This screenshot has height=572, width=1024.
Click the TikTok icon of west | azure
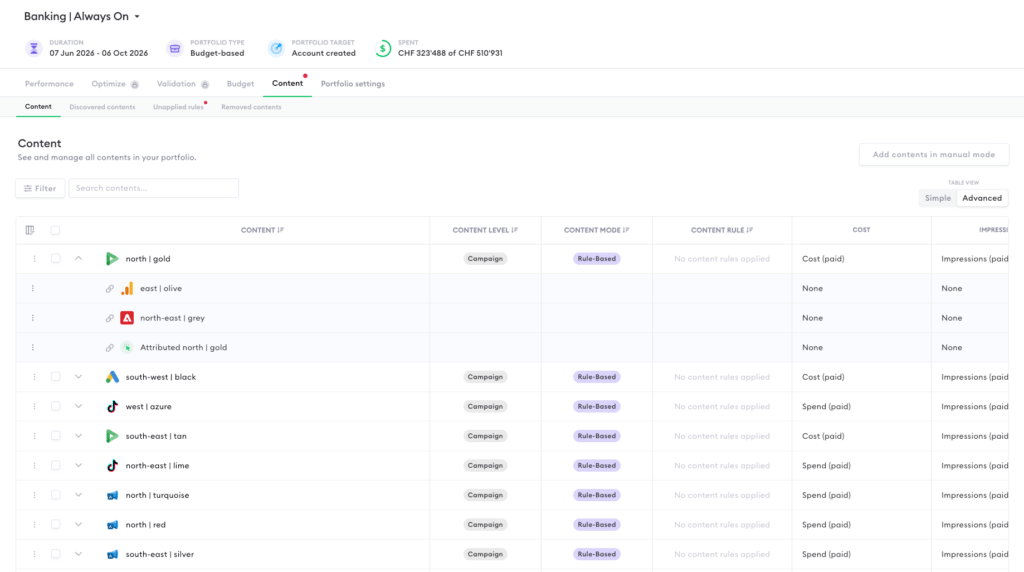point(112,406)
